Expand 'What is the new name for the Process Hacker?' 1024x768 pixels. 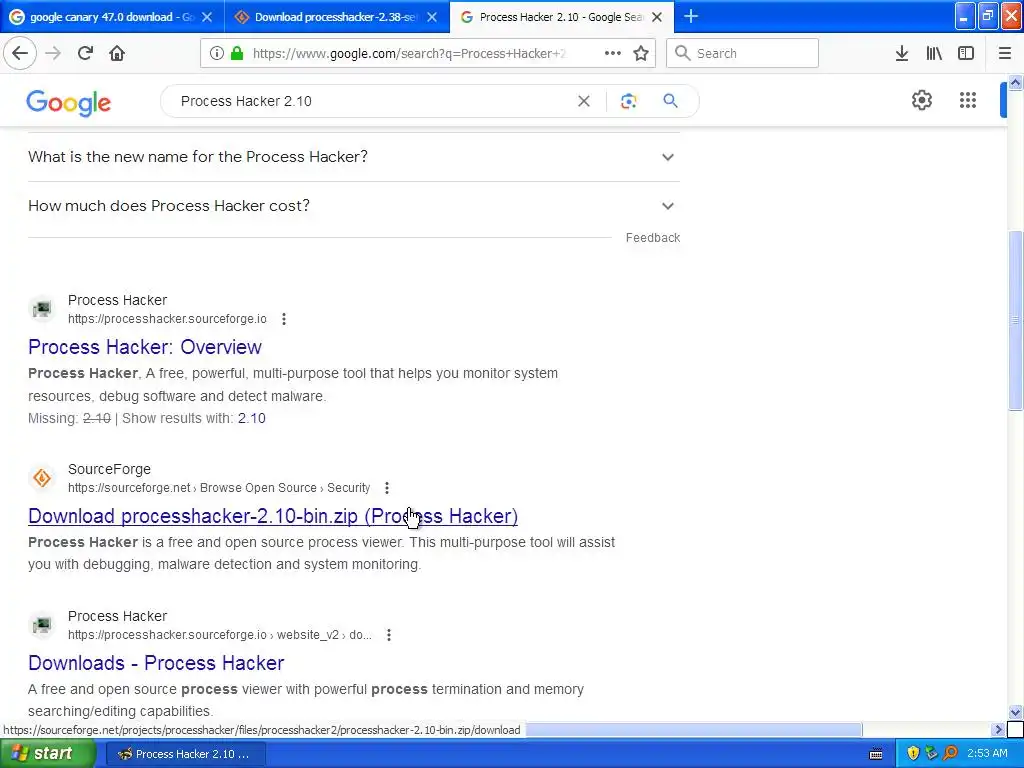(353, 157)
